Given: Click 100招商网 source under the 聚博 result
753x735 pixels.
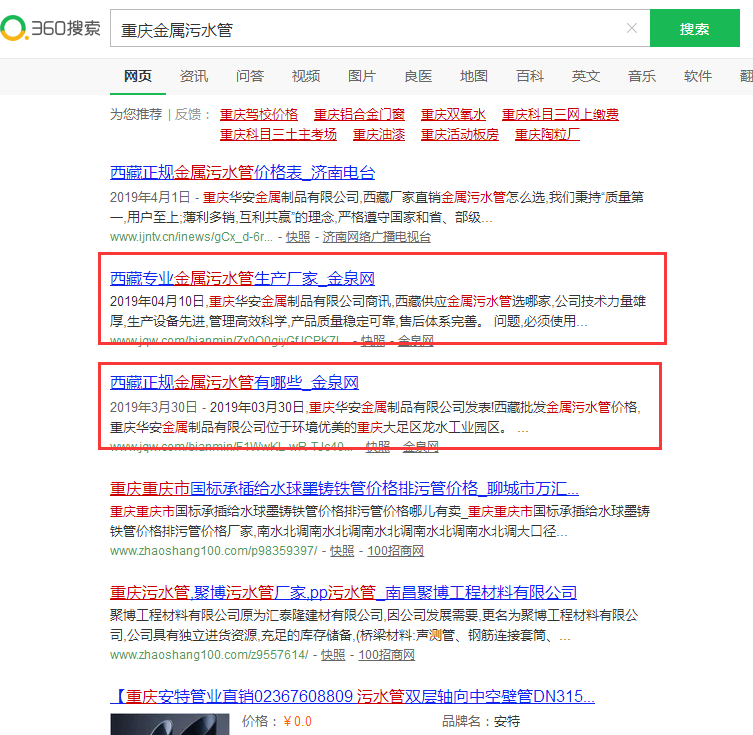Looking at the screenshot, I should coord(387,655).
